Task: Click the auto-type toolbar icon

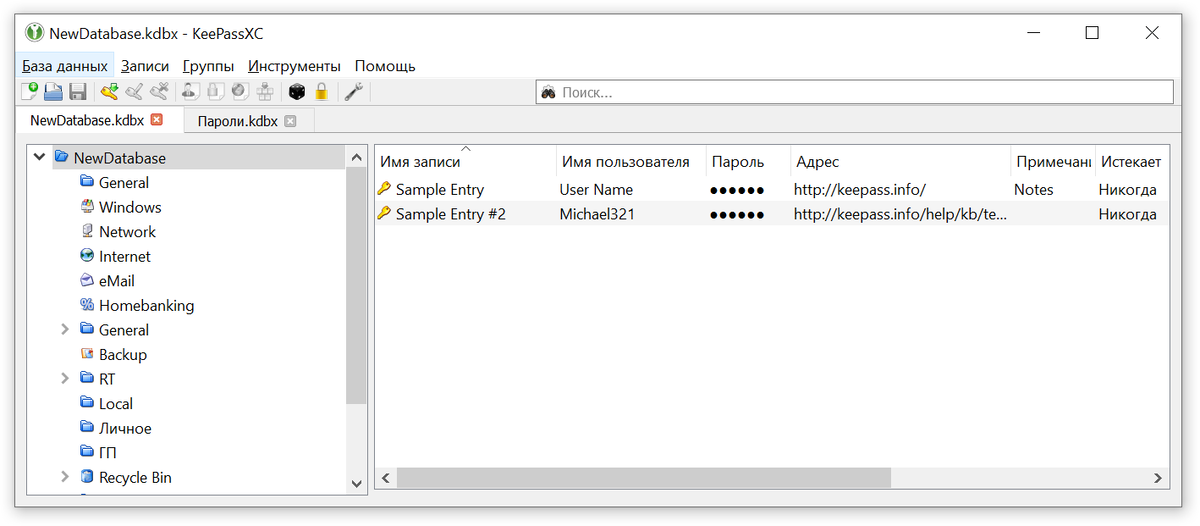Action: (x=265, y=92)
